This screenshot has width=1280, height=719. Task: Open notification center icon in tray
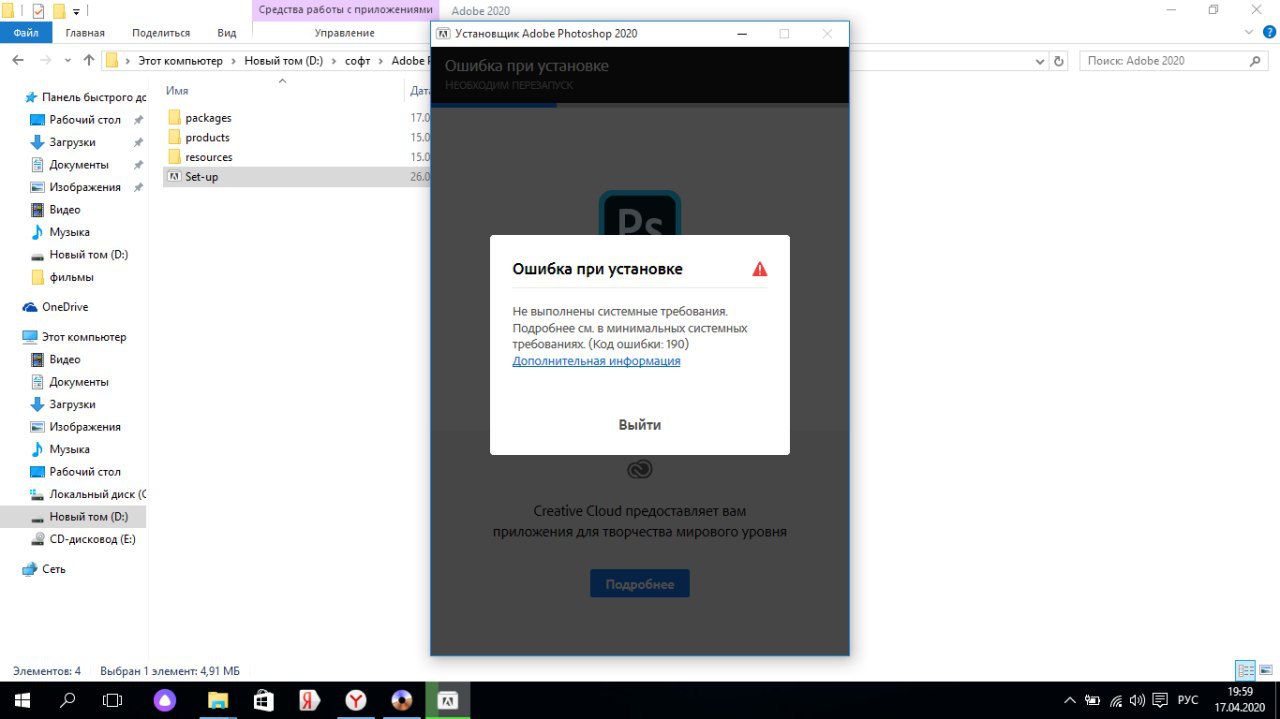1161,700
